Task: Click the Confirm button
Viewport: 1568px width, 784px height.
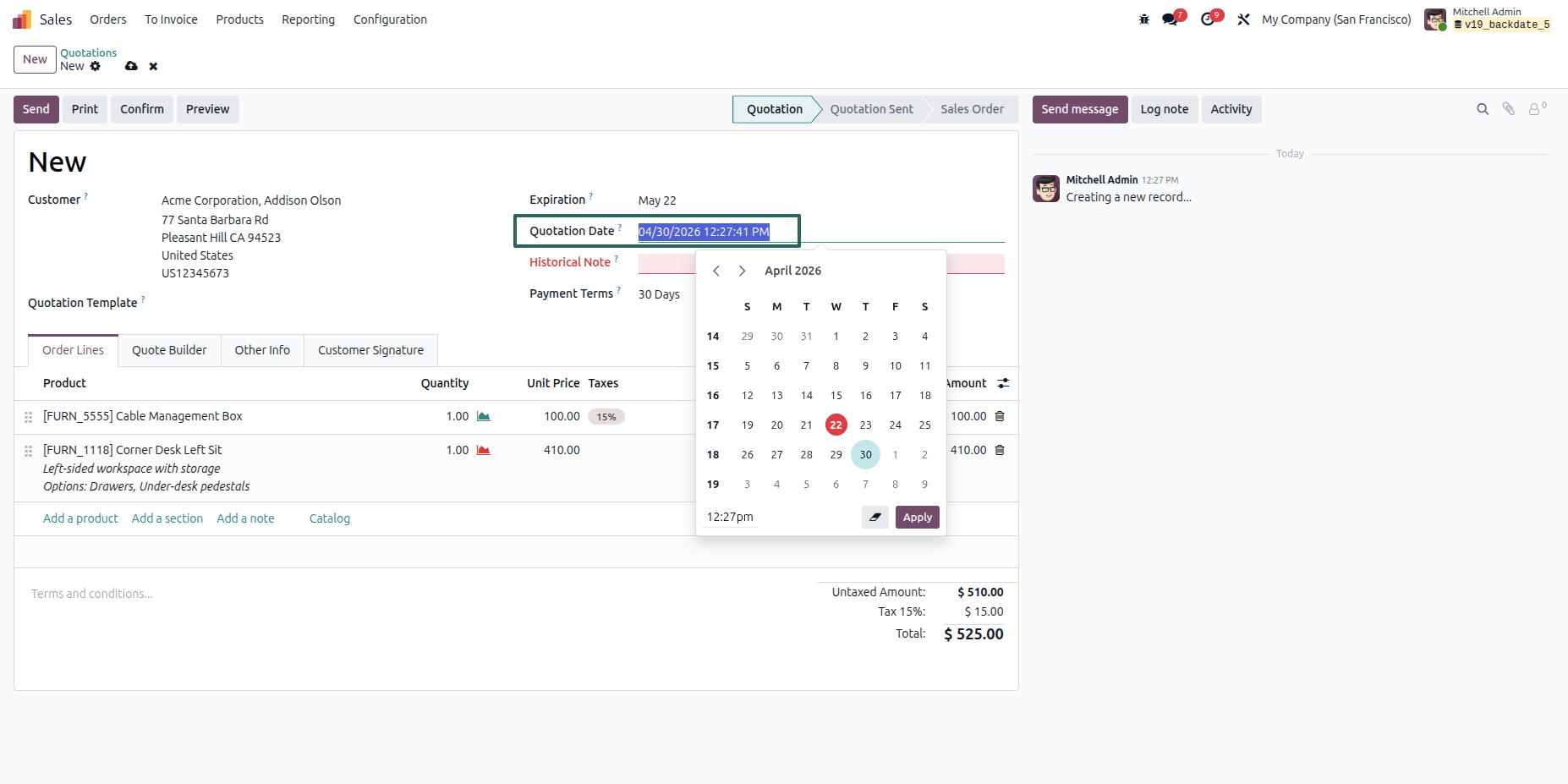Action: [x=142, y=109]
